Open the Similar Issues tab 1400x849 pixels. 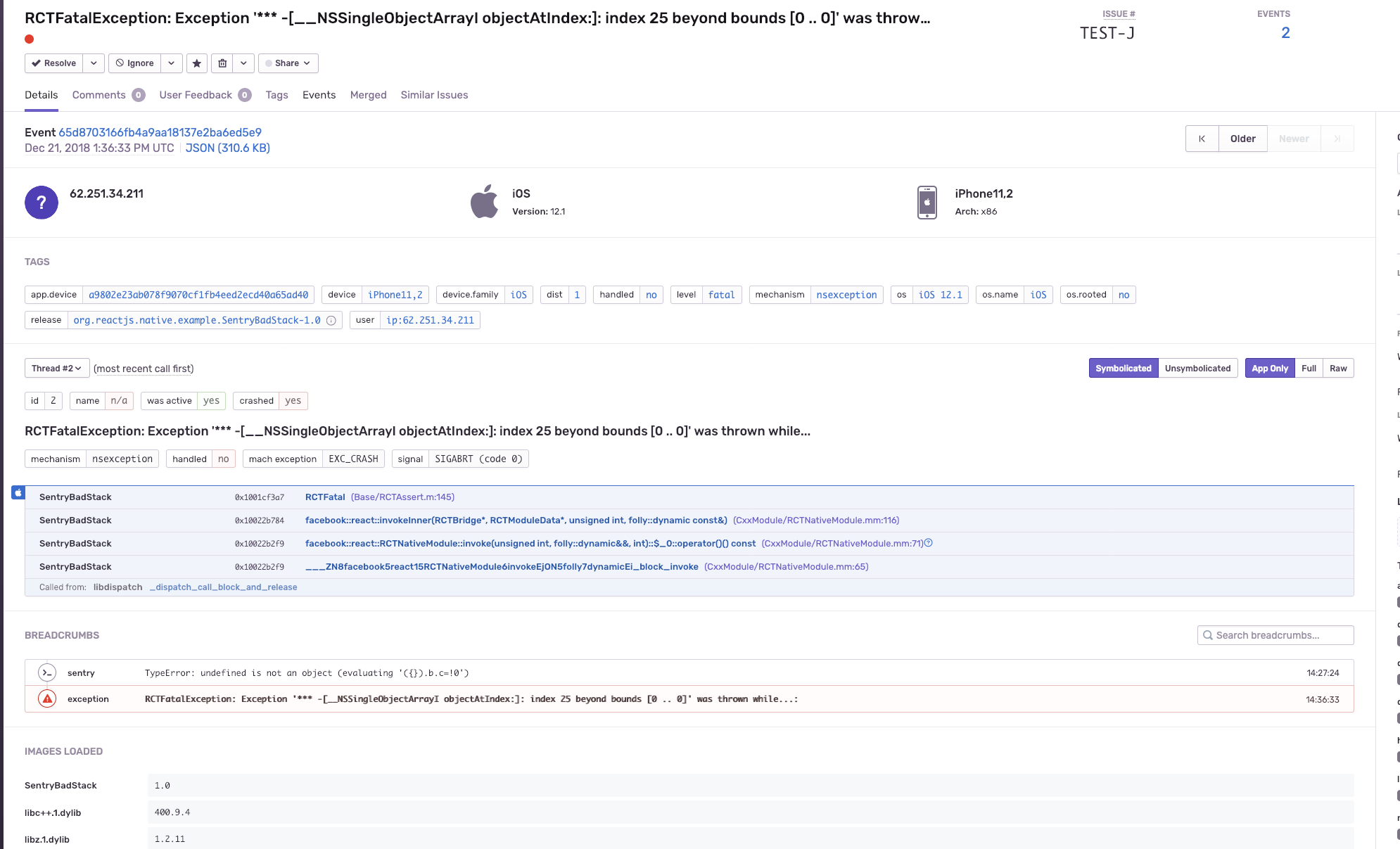coord(434,95)
